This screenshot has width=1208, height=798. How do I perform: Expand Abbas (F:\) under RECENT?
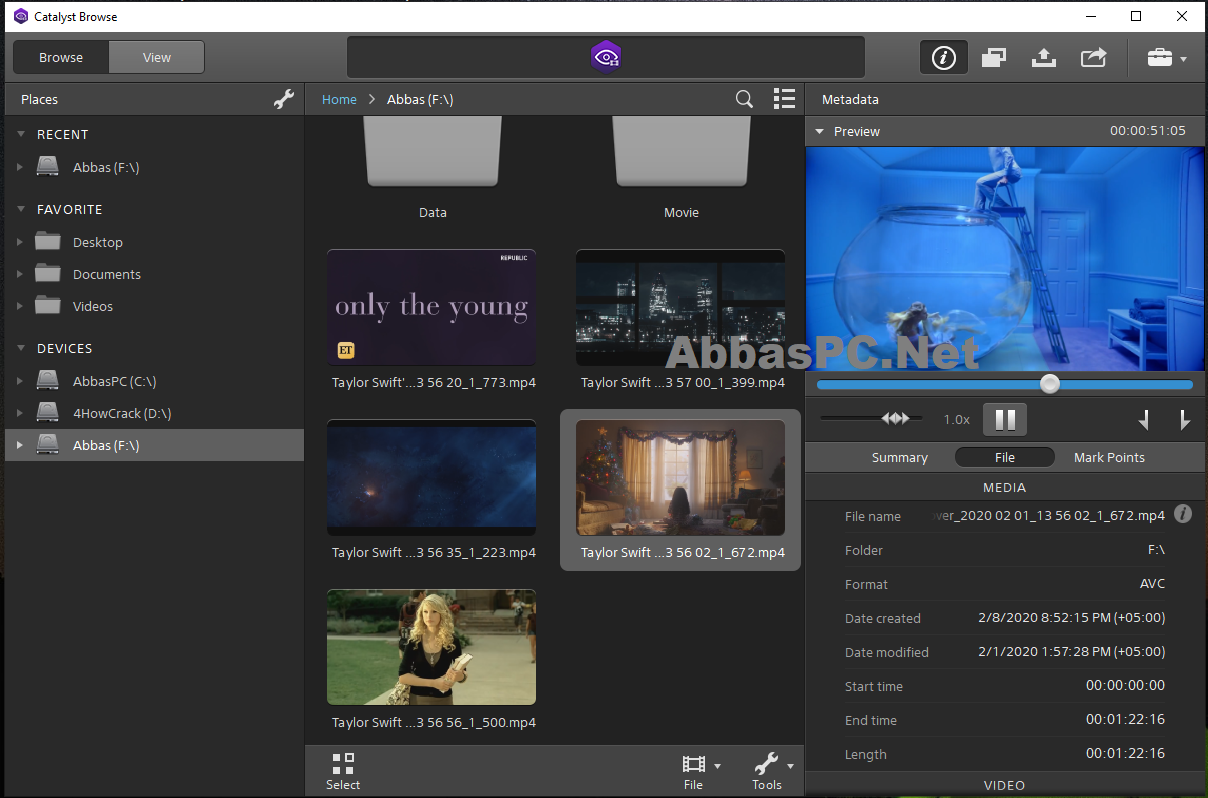pyautogui.click(x=20, y=168)
